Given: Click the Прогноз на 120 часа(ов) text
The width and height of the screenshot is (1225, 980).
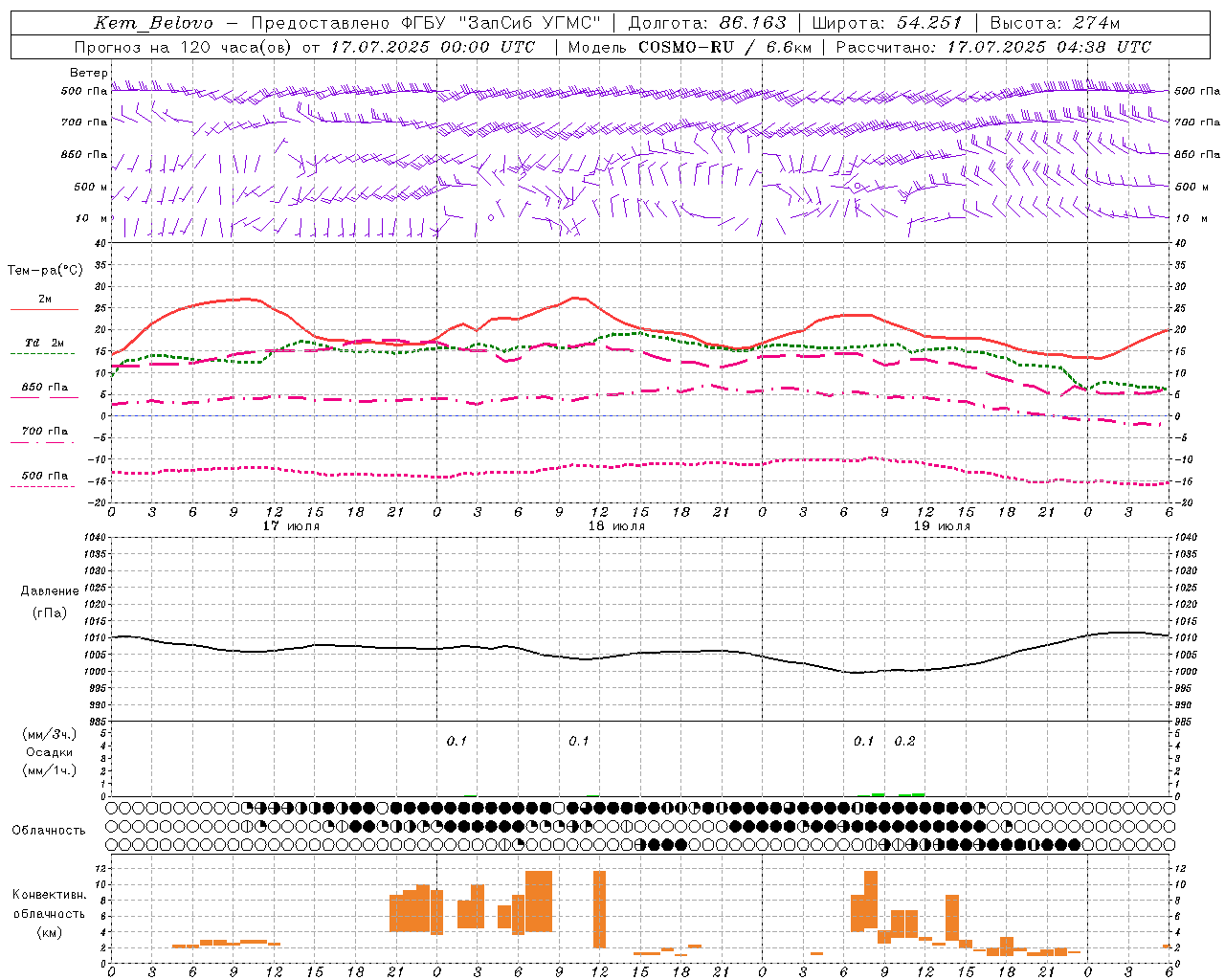Looking at the screenshot, I should tap(185, 47).
